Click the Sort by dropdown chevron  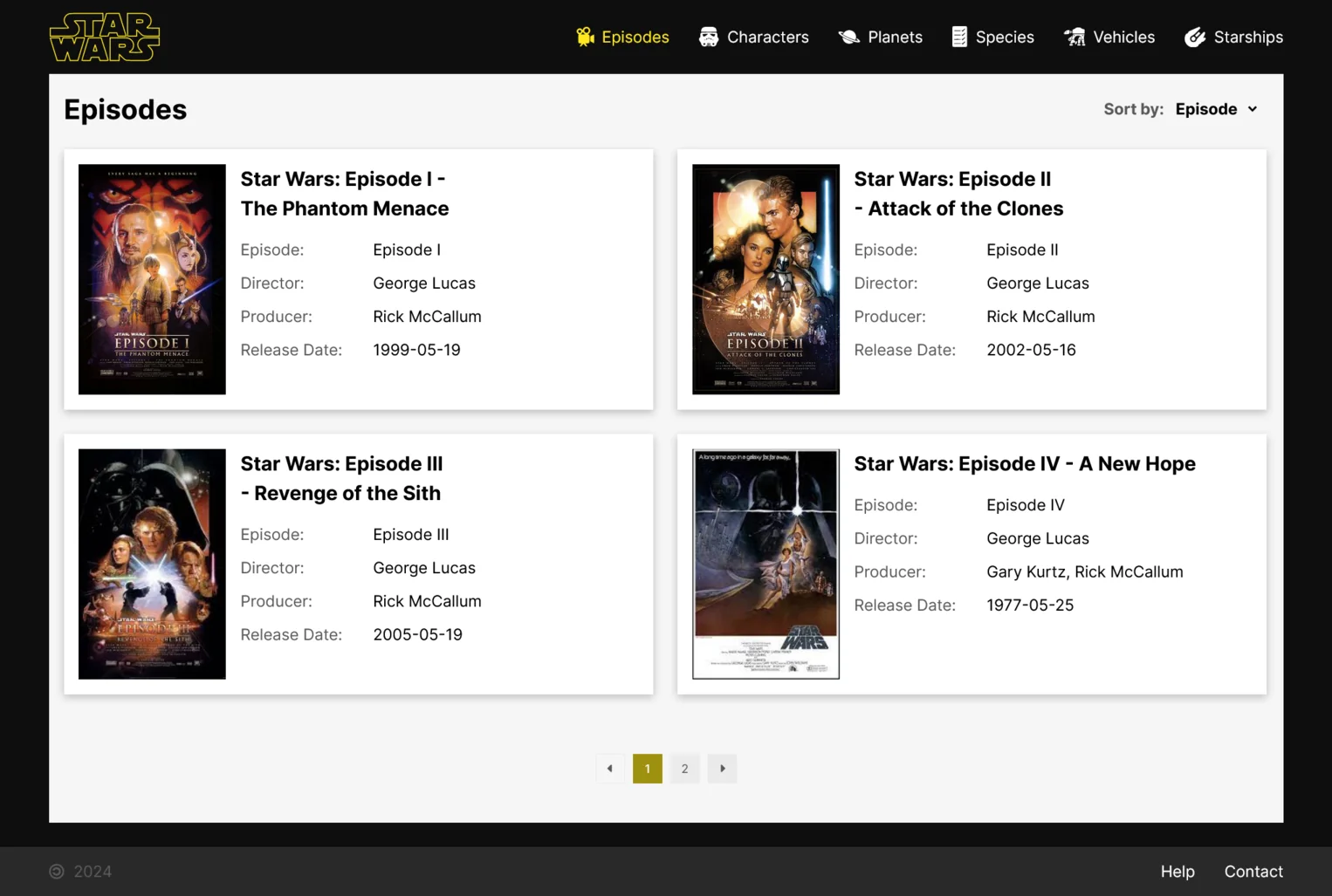(1253, 109)
